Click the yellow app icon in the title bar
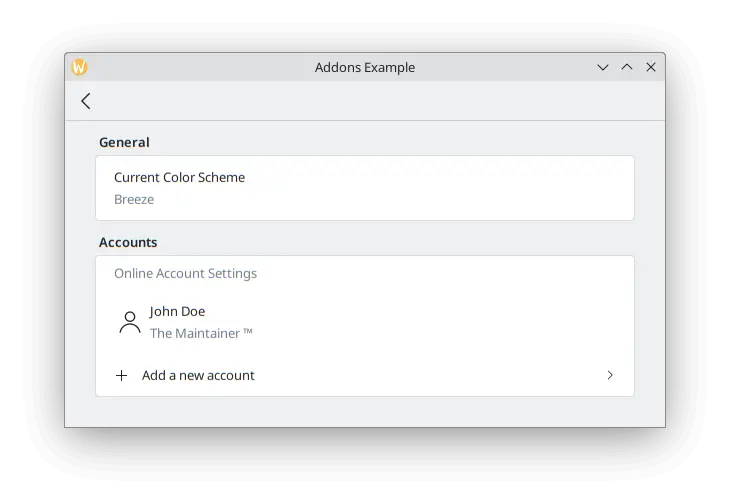730x504 pixels. (x=80, y=67)
